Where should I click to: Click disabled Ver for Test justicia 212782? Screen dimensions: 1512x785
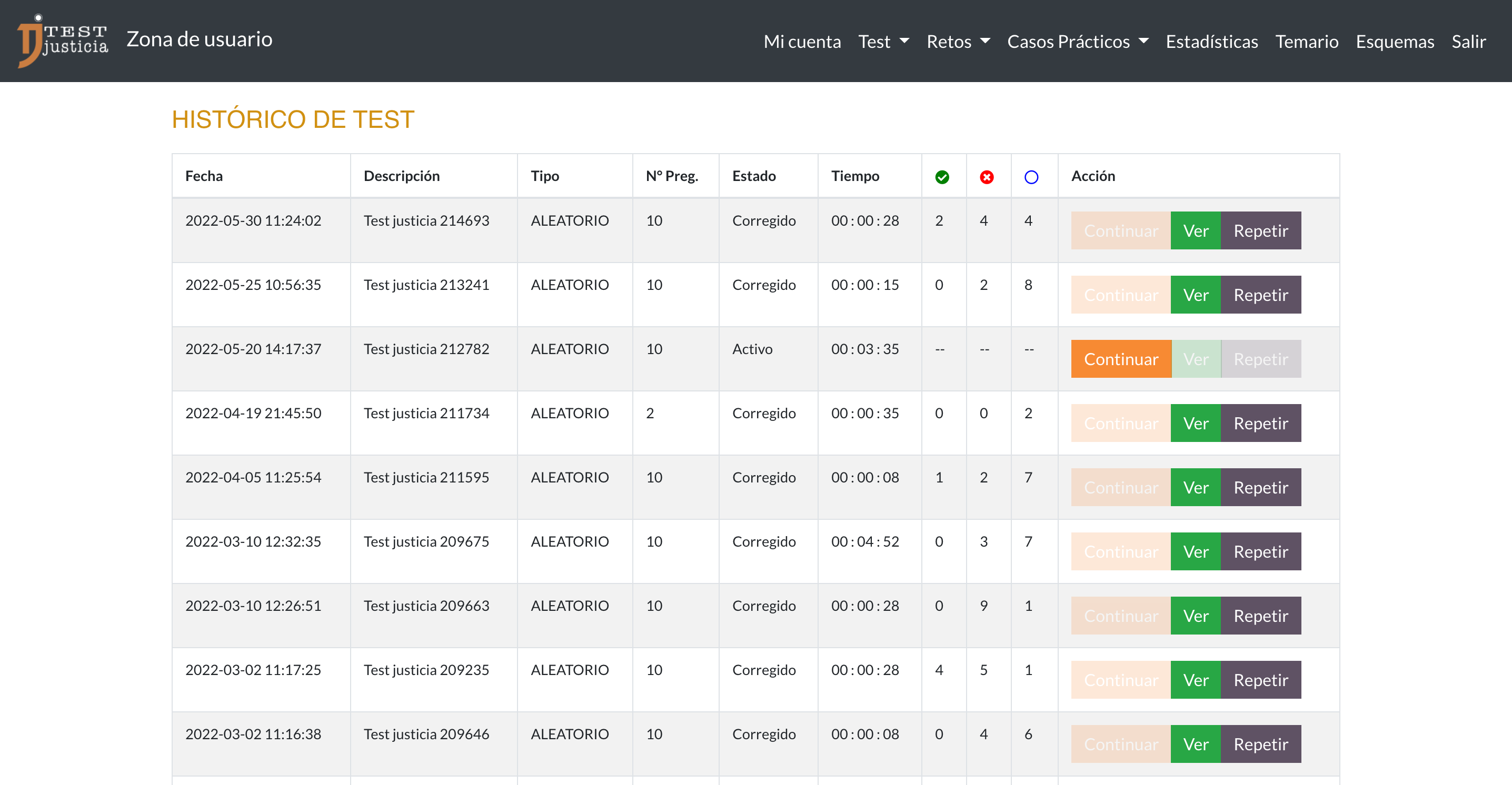[1196, 359]
